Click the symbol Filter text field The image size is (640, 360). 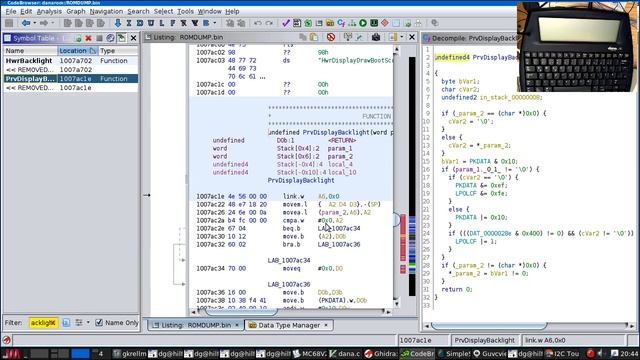click(x=43, y=322)
